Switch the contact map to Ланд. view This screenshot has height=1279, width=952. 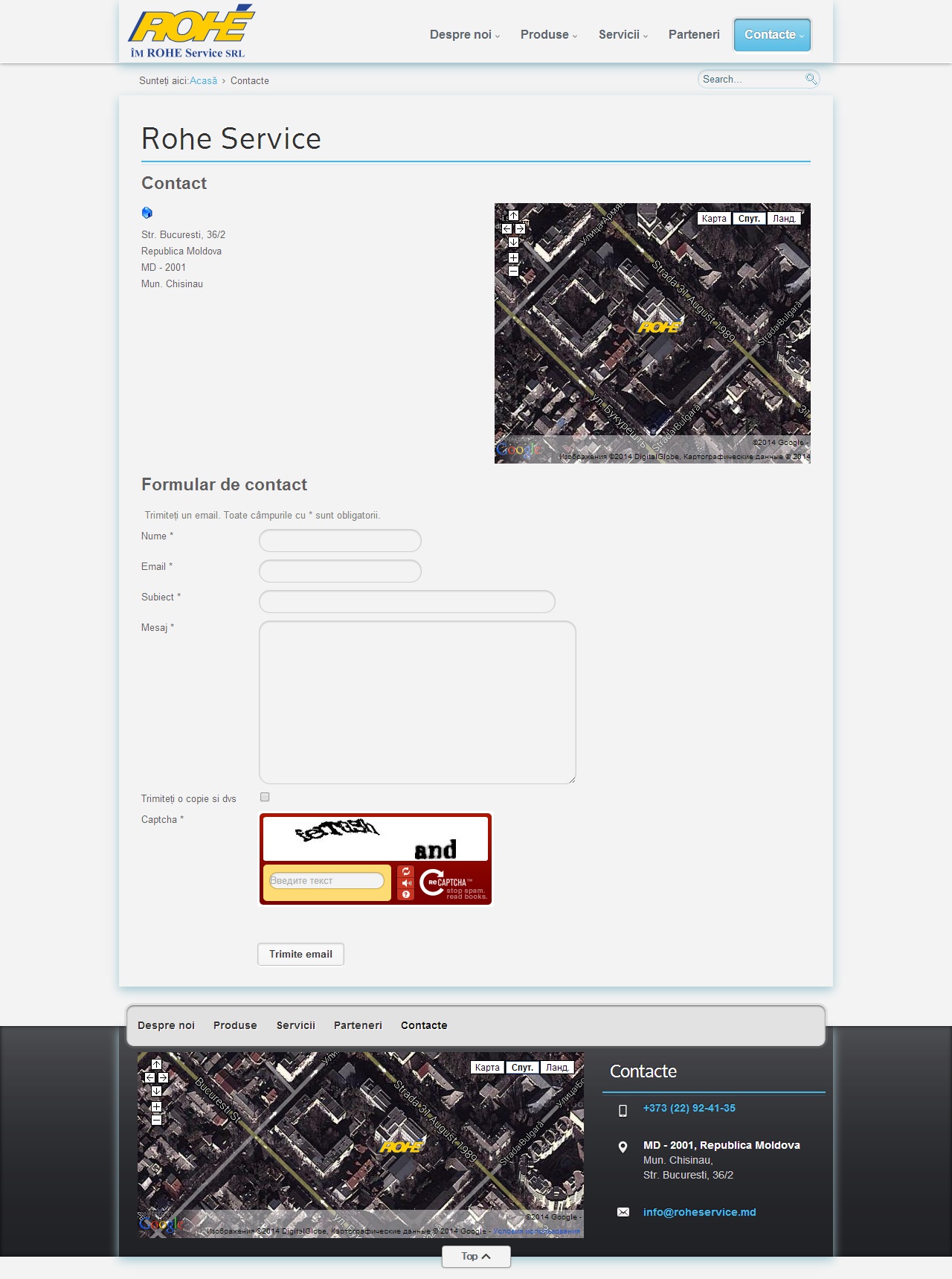point(784,219)
